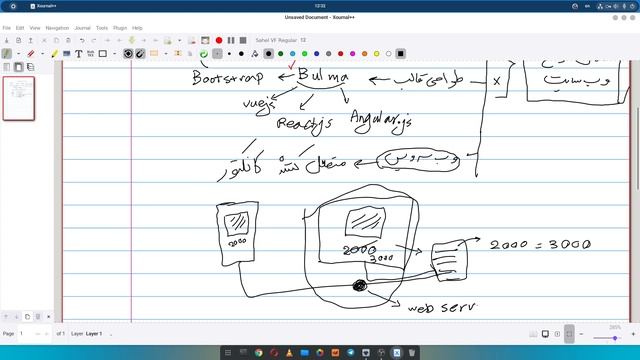This screenshot has width=640, height=360.
Task: Click the fill bucket icon
Action: [x=255, y=53]
